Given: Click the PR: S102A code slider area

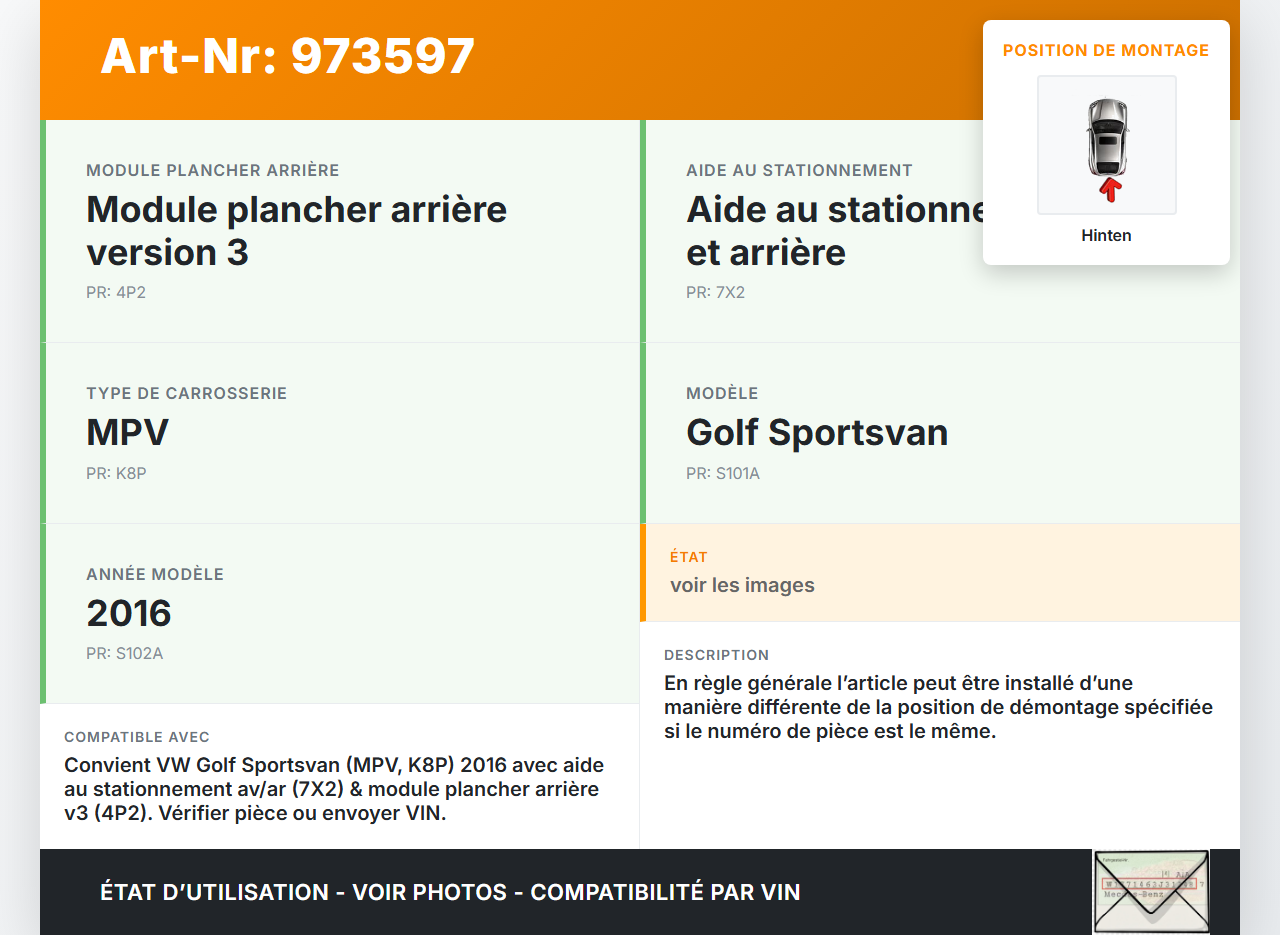Looking at the screenshot, I should point(125,653).
